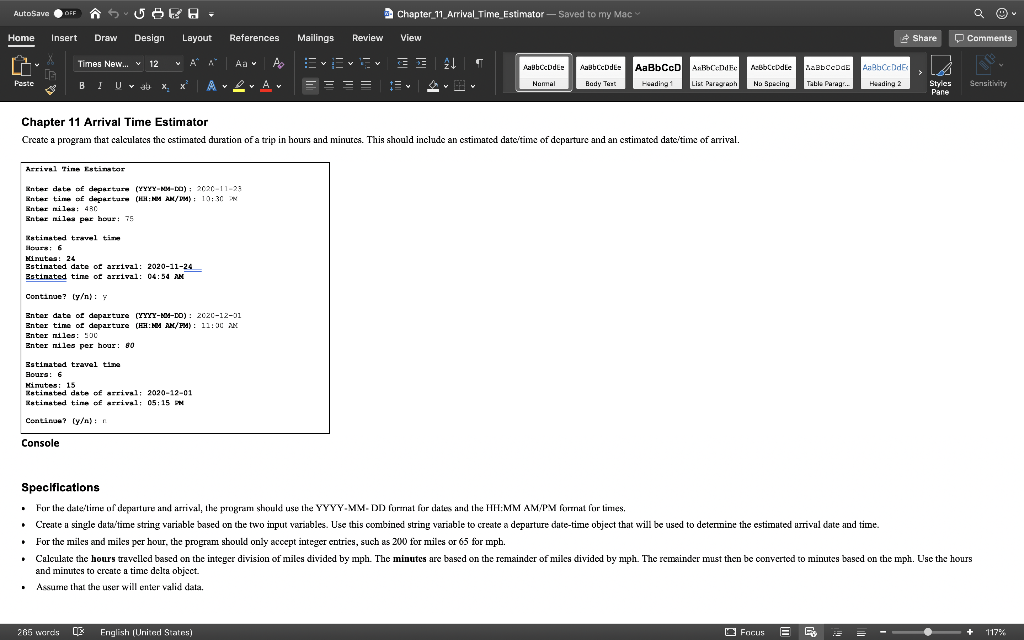Open the Comments panel

click(x=982, y=37)
